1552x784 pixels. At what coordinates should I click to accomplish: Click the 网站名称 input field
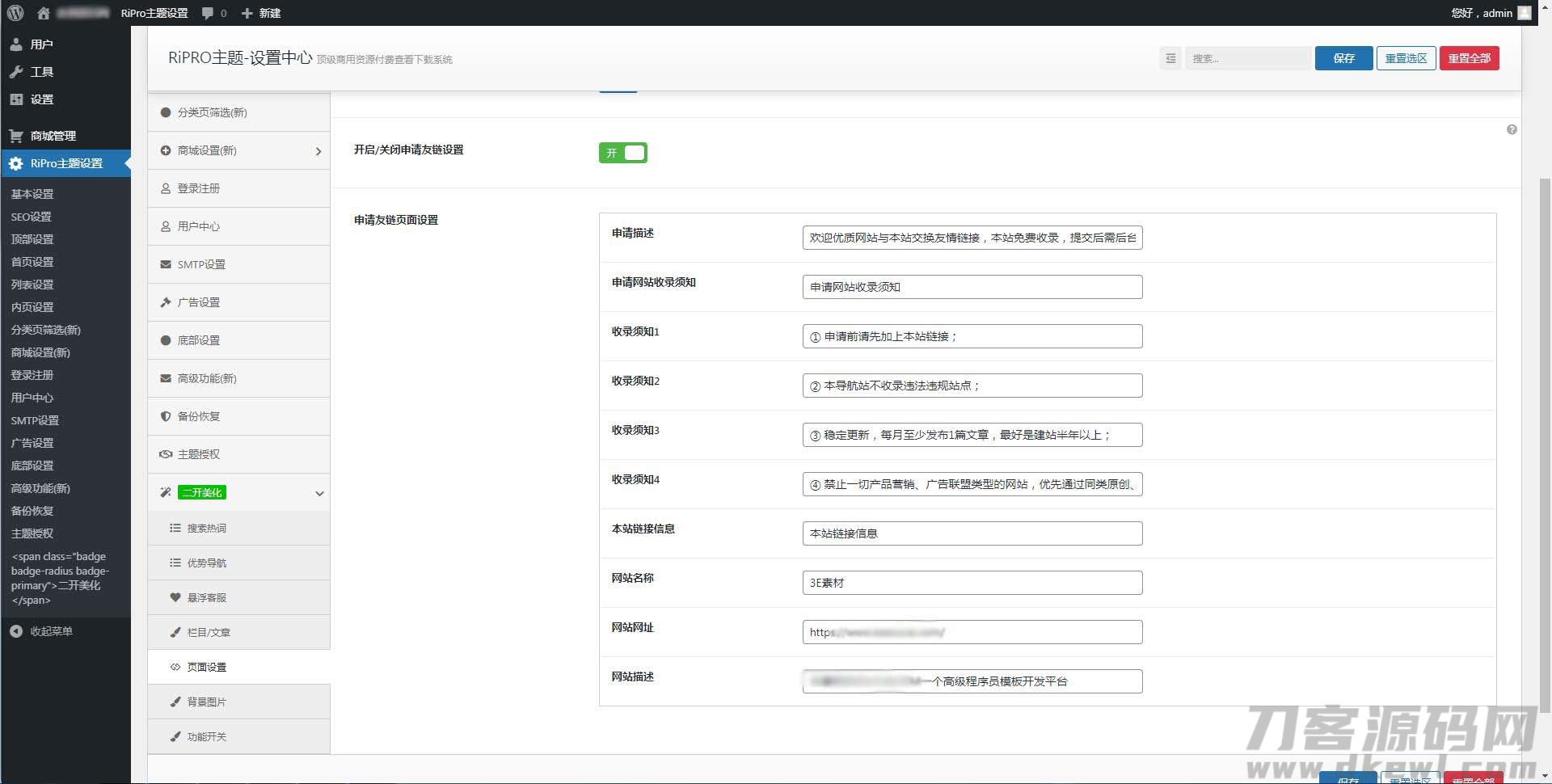click(x=972, y=583)
